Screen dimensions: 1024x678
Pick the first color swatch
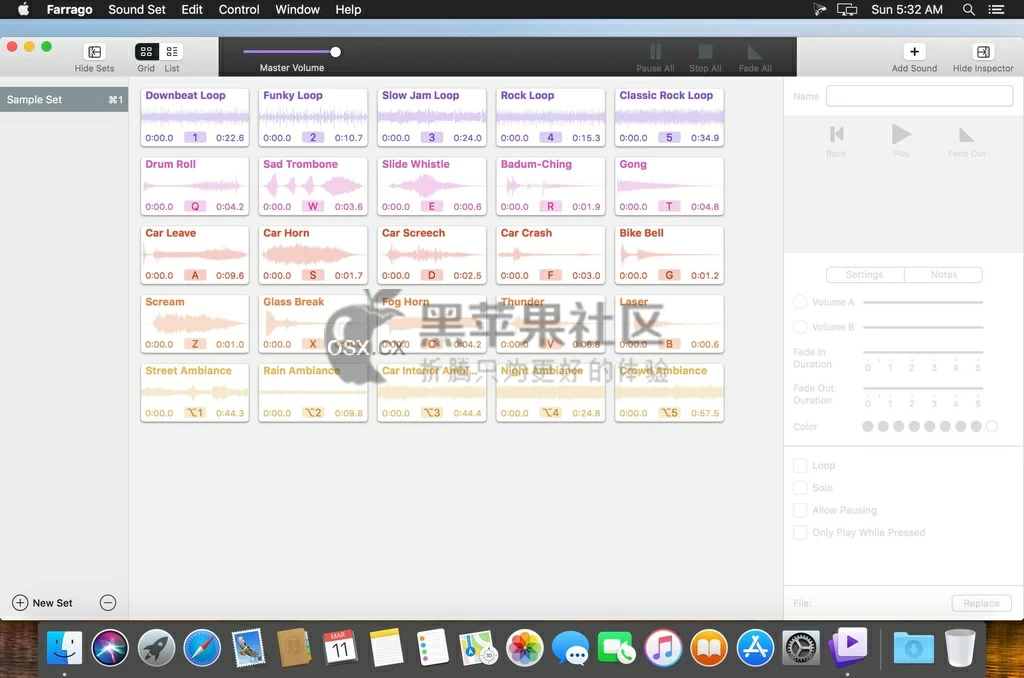pos(867,427)
